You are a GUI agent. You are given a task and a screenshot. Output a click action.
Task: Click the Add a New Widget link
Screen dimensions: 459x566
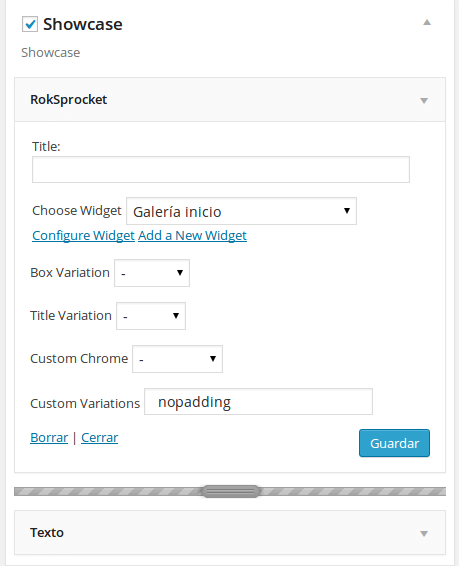click(x=192, y=235)
